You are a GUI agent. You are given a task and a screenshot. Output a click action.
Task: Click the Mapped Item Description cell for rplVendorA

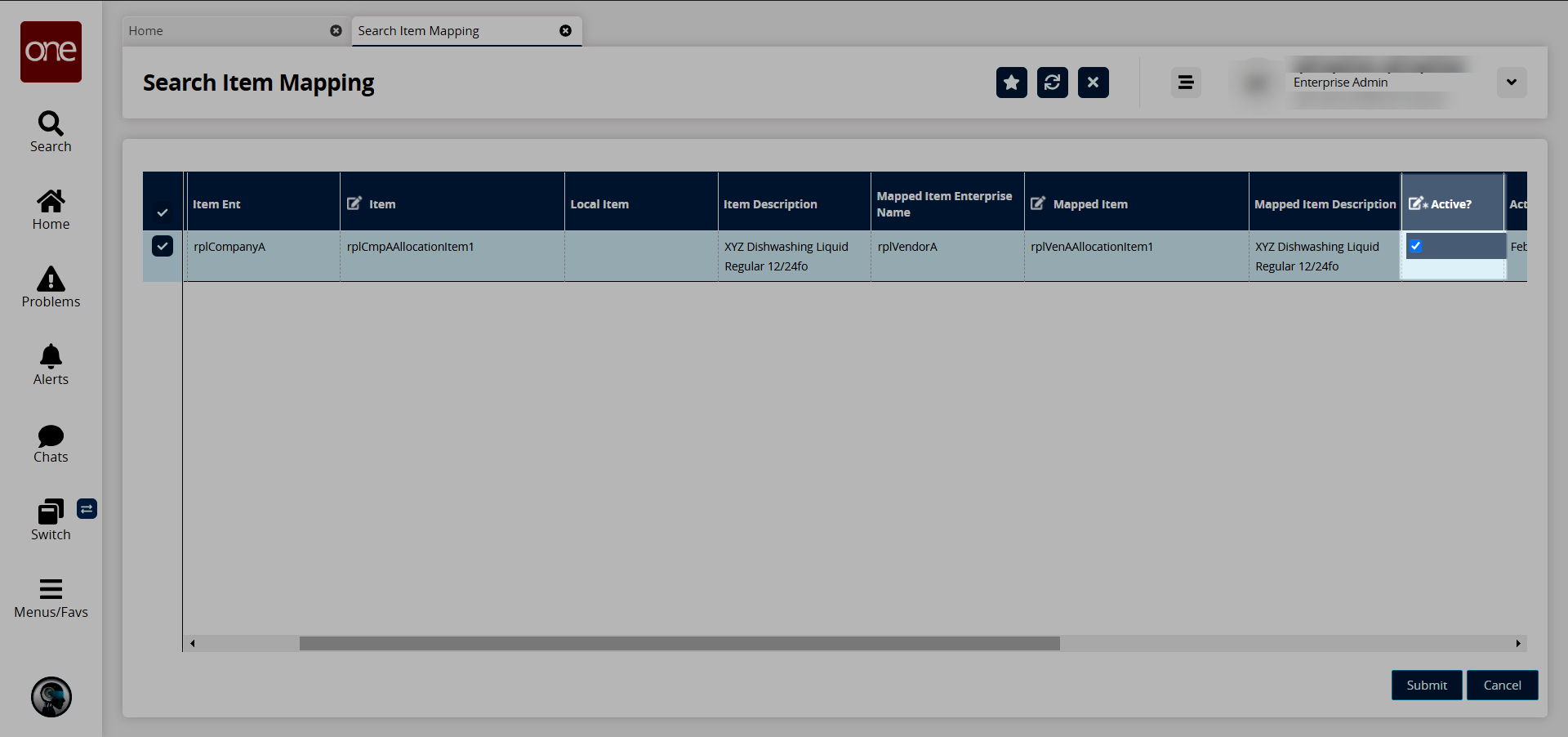click(1325, 257)
